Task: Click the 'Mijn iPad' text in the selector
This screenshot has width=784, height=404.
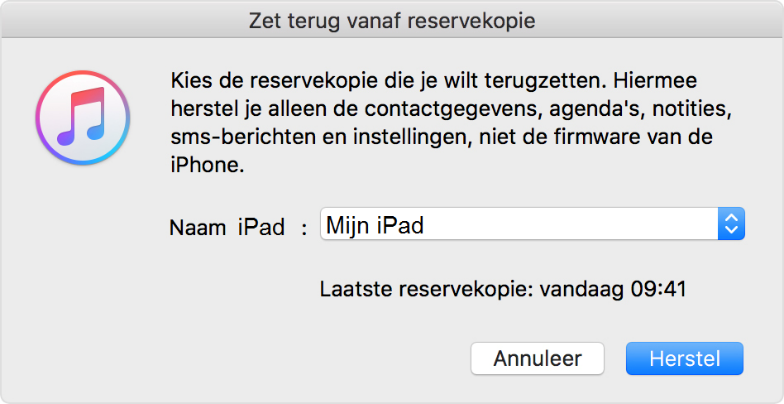Action: tap(373, 226)
